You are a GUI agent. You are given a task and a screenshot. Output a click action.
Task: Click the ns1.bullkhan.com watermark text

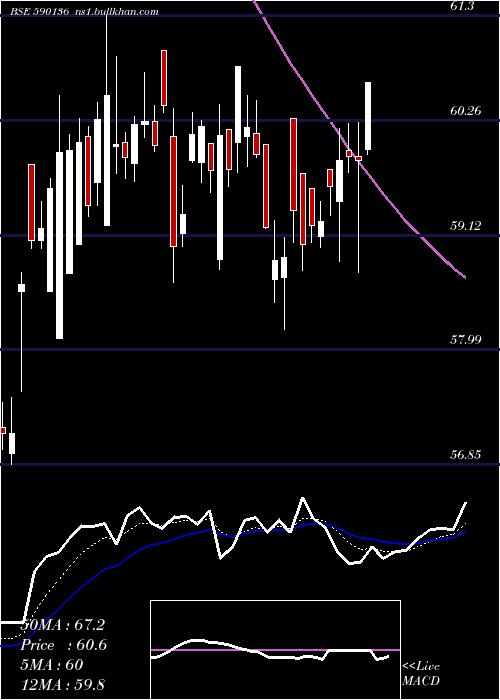(116, 11)
